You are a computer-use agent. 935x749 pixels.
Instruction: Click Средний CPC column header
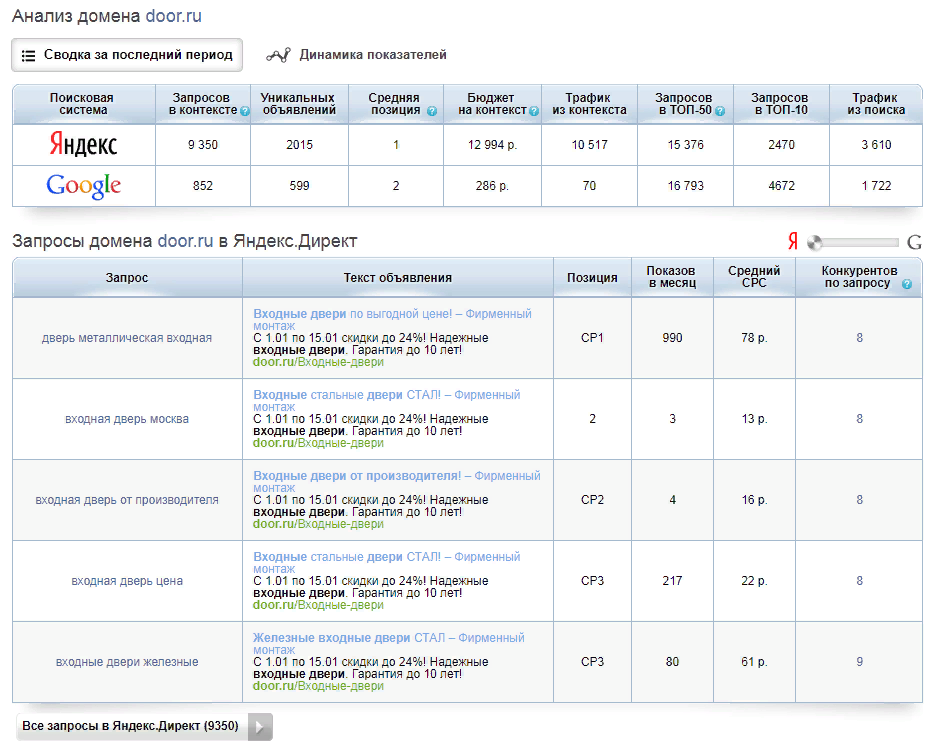point(754,277)
